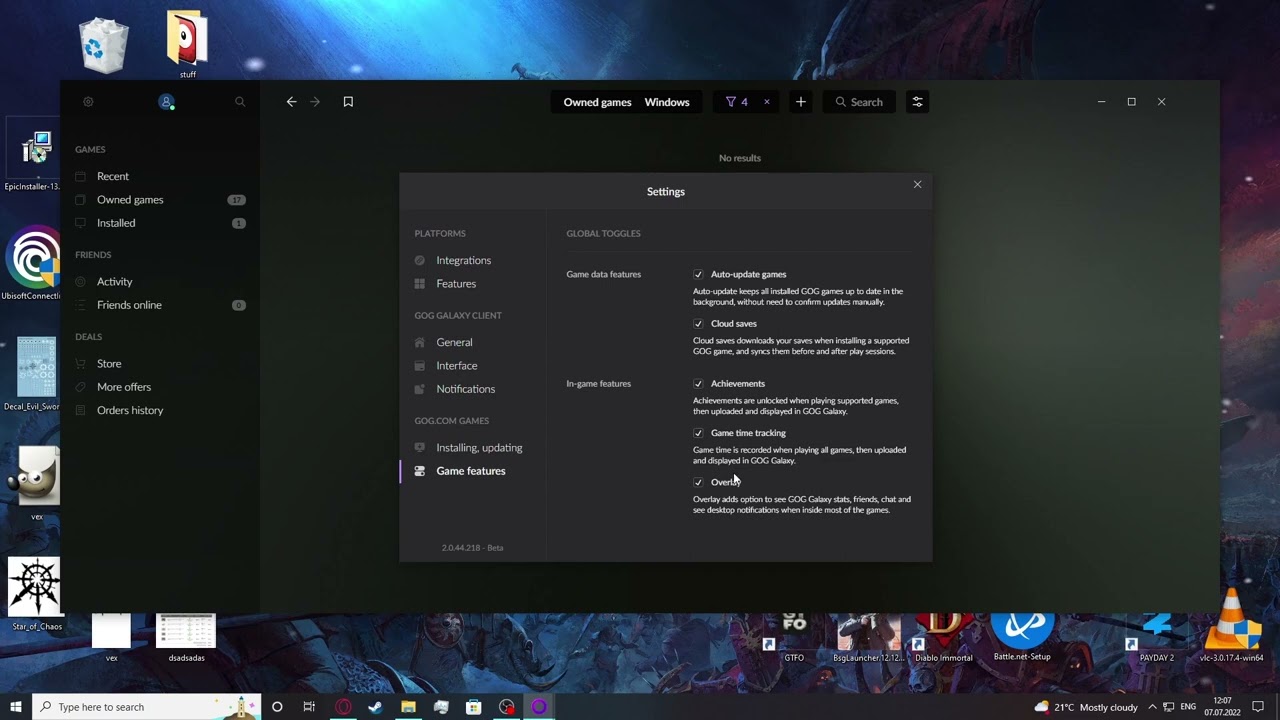
Task: Click the bookmark icon
Action: [x=348, y=102]
